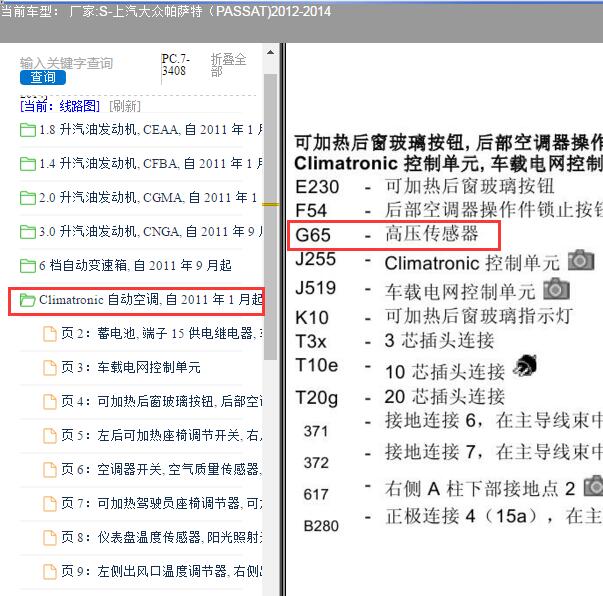Click the page icon beside 页 3

click(50, 368)
